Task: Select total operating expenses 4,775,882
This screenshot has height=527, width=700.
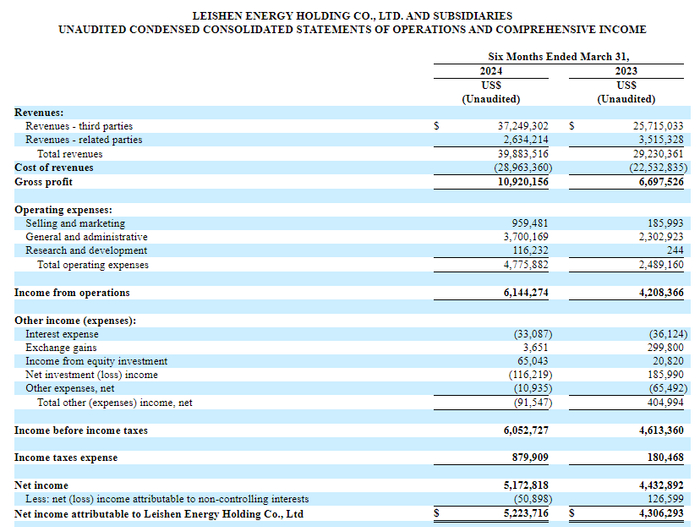Action: (x=525, y=265)
